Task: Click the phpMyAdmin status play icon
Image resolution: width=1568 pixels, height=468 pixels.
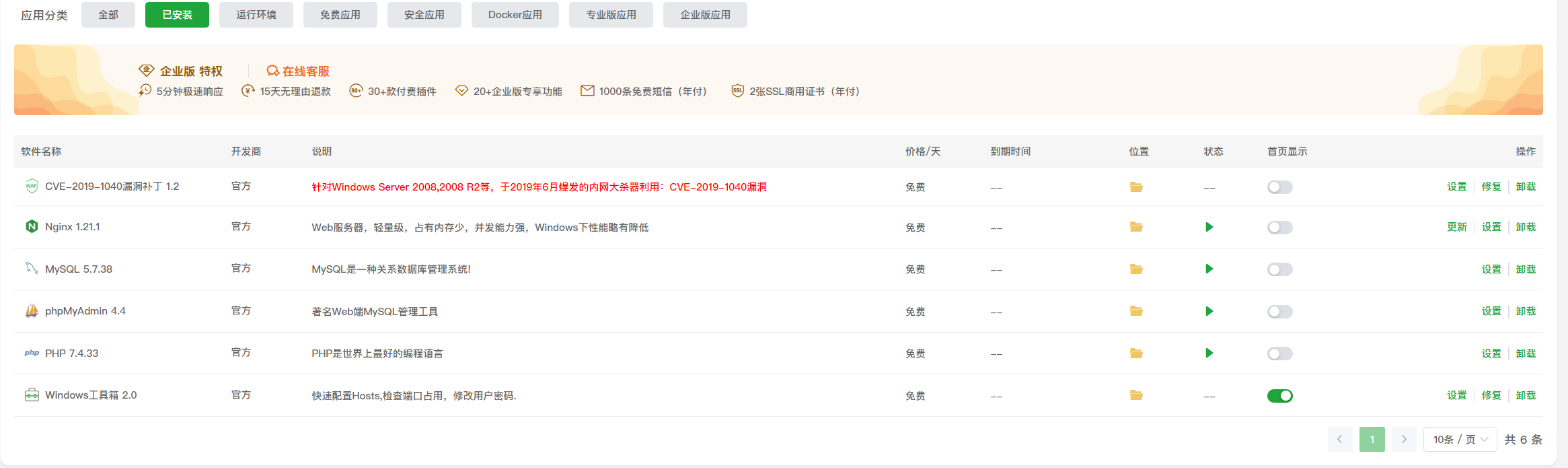Action: [1209, 311]
